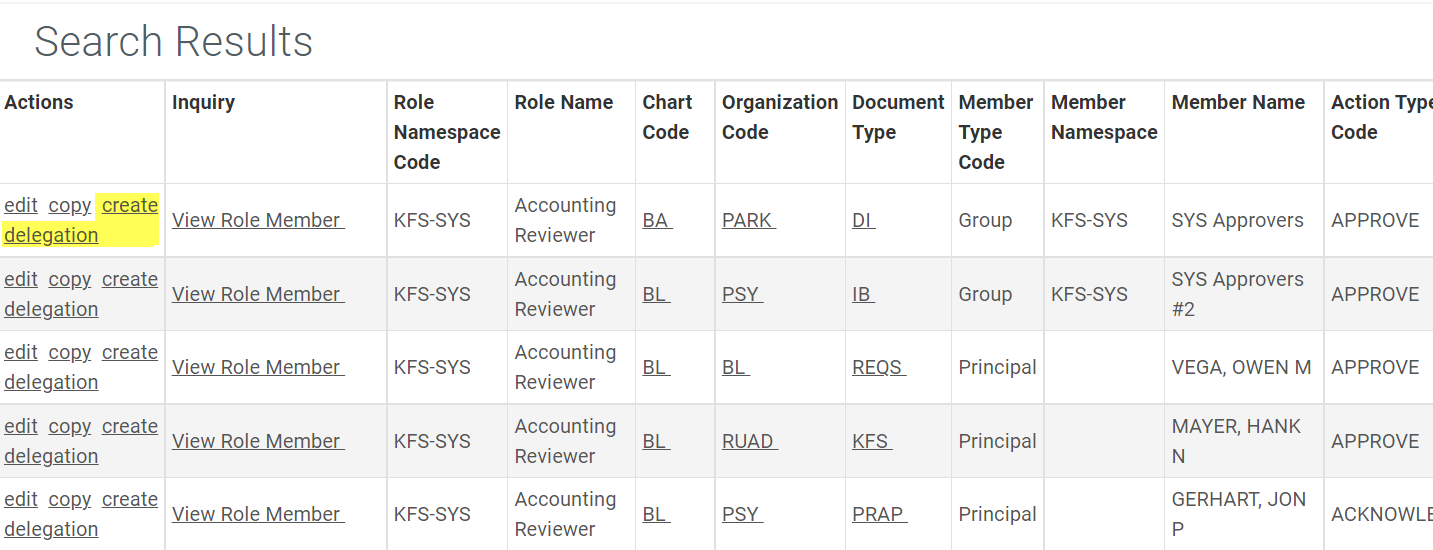The image size is (1433, 550).
Task: Open View Role Member in first row
Action: (x=258, y=221)
